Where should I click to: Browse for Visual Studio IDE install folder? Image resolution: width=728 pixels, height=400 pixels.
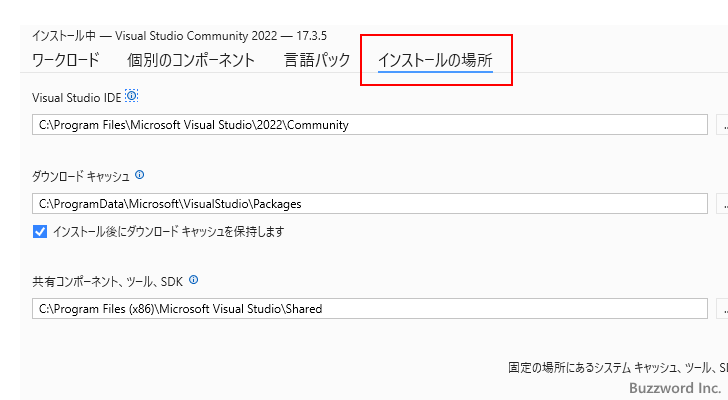(723, 125)
